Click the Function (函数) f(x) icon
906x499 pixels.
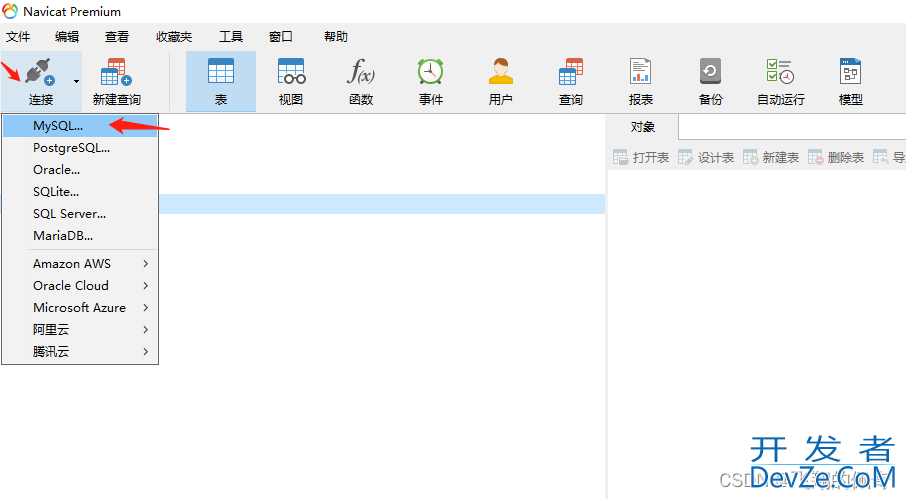point(361,72)
